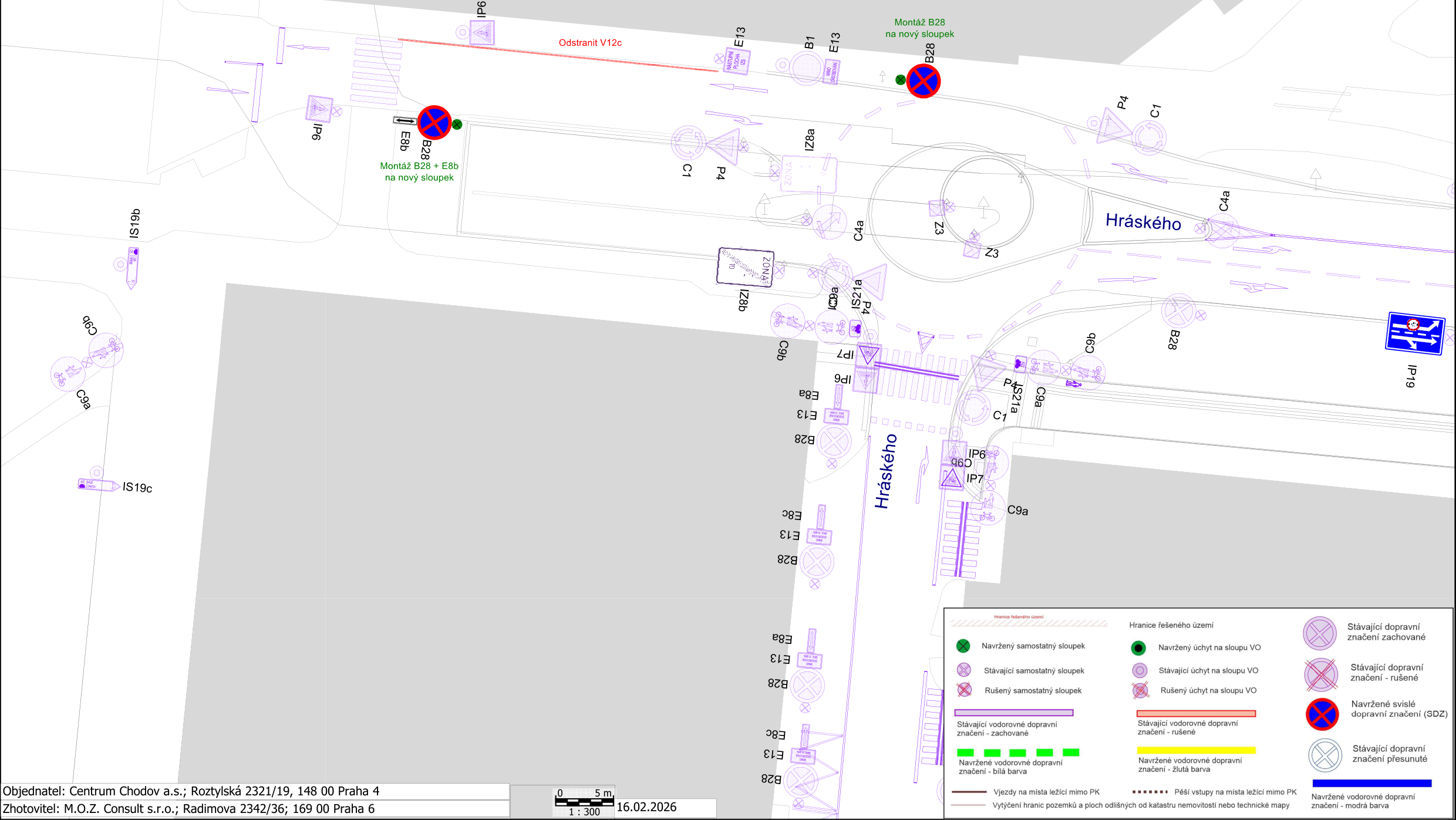Select legend icon for 'Stávající dopravní značení - rušené'
Viewport: 1456px width, 820px height.
[x=1321, y=675]
